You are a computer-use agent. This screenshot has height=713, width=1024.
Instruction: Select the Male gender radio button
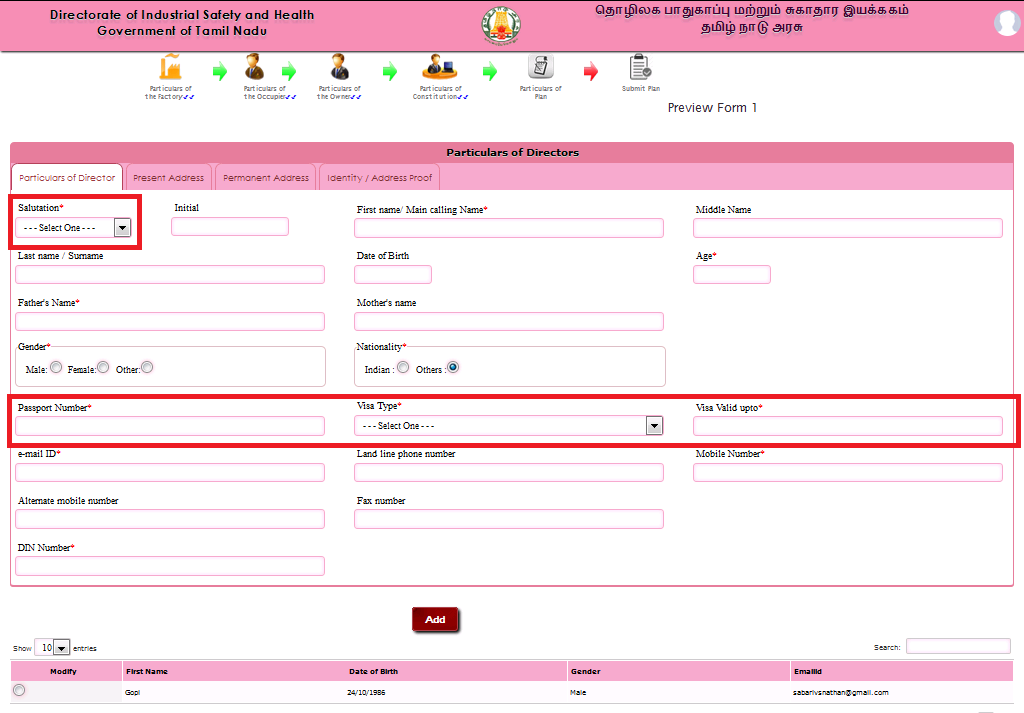click(56, 368)
